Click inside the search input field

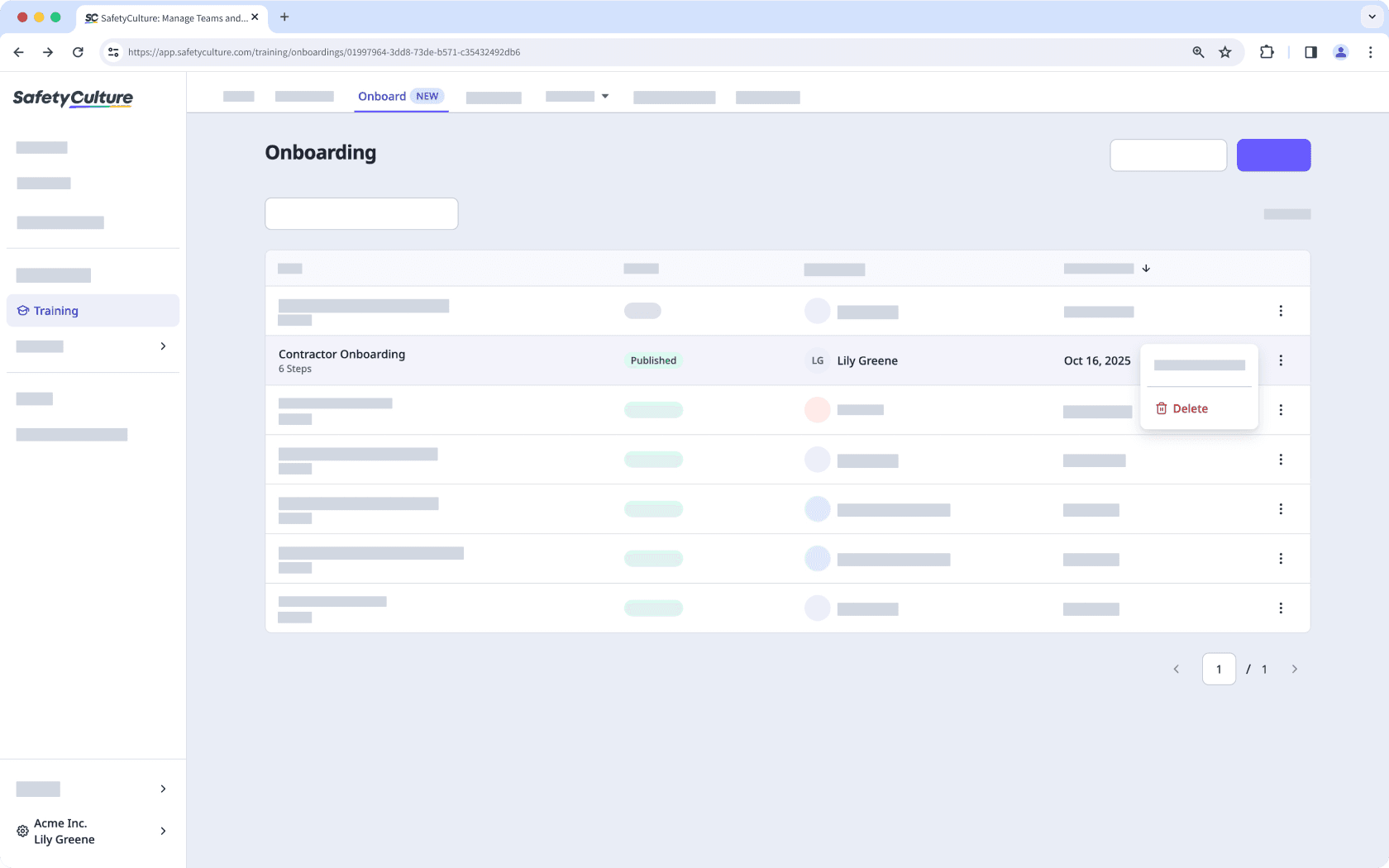[361, 213]
